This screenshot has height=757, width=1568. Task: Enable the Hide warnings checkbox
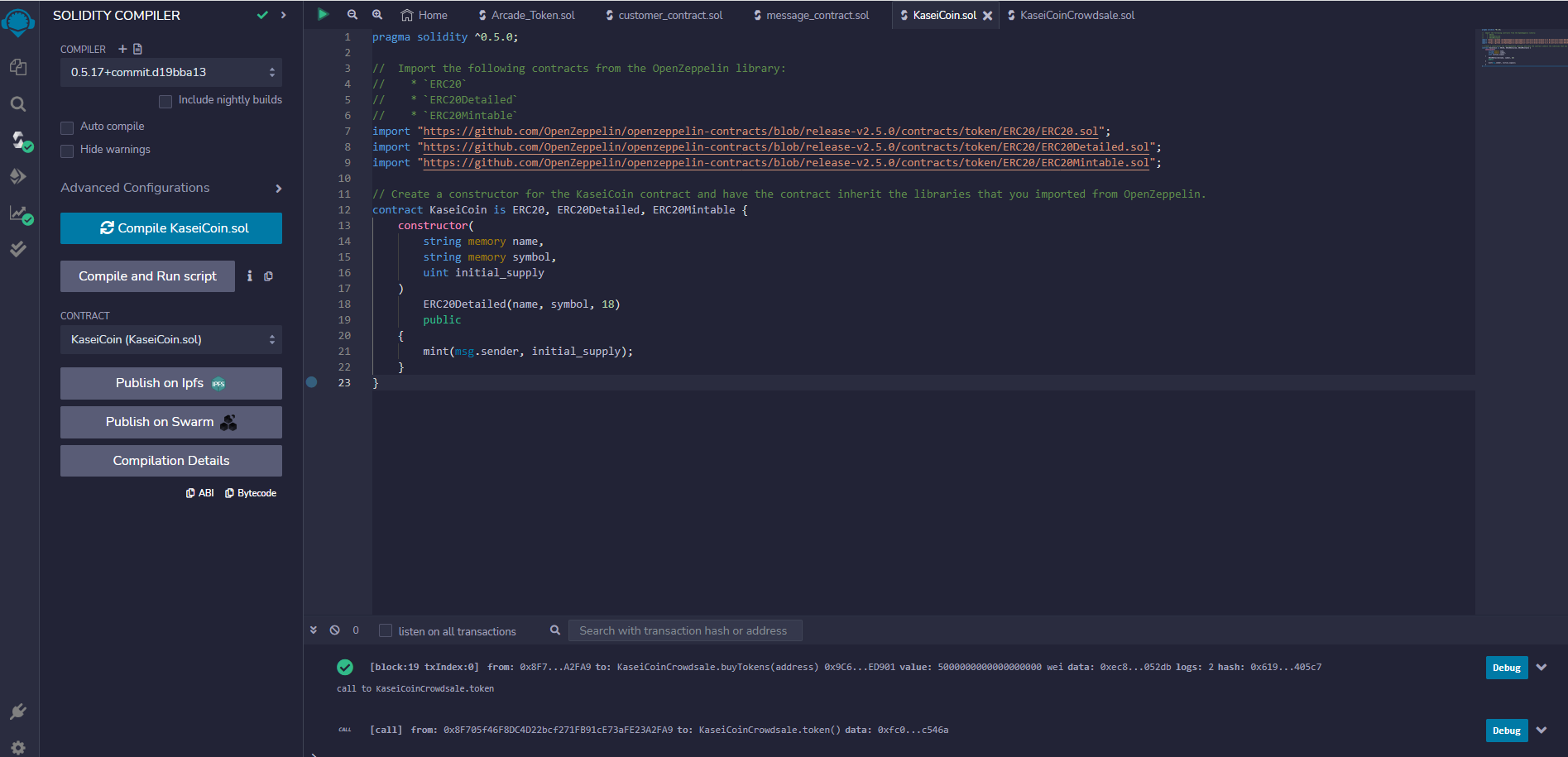[x=67, y=151]
